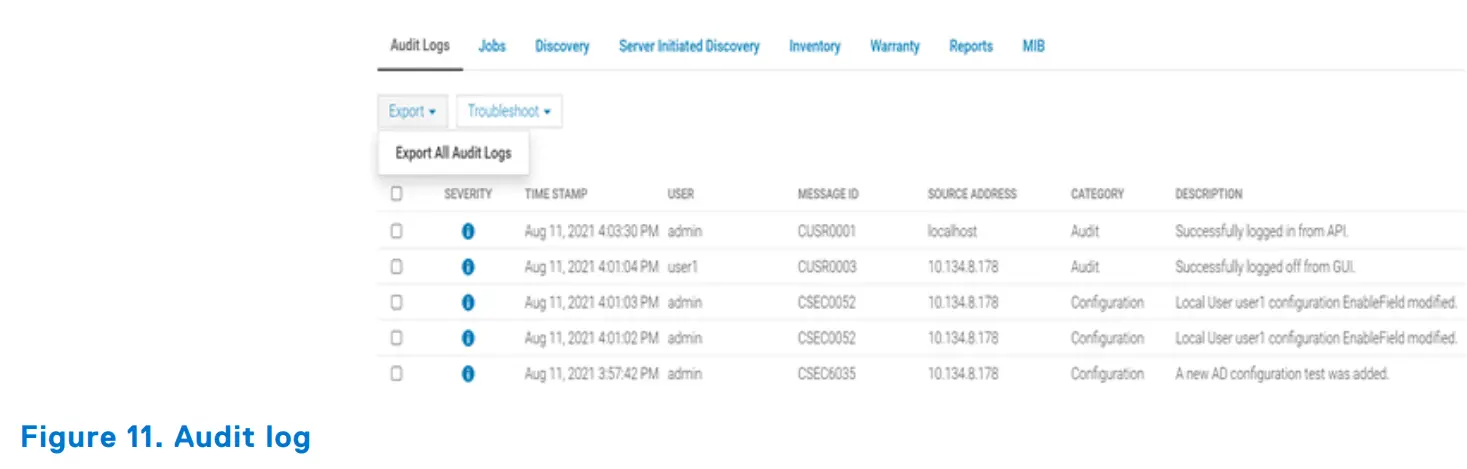Click message ID CUSR0001
This screenshot has width=1467, height=469.
point(826,231)
